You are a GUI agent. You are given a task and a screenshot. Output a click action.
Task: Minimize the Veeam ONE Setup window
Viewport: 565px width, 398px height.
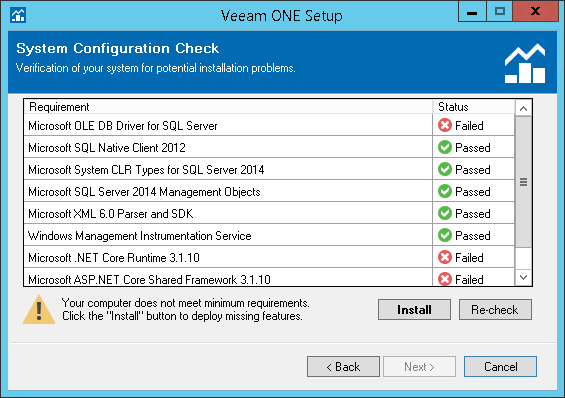coord(472,12)
